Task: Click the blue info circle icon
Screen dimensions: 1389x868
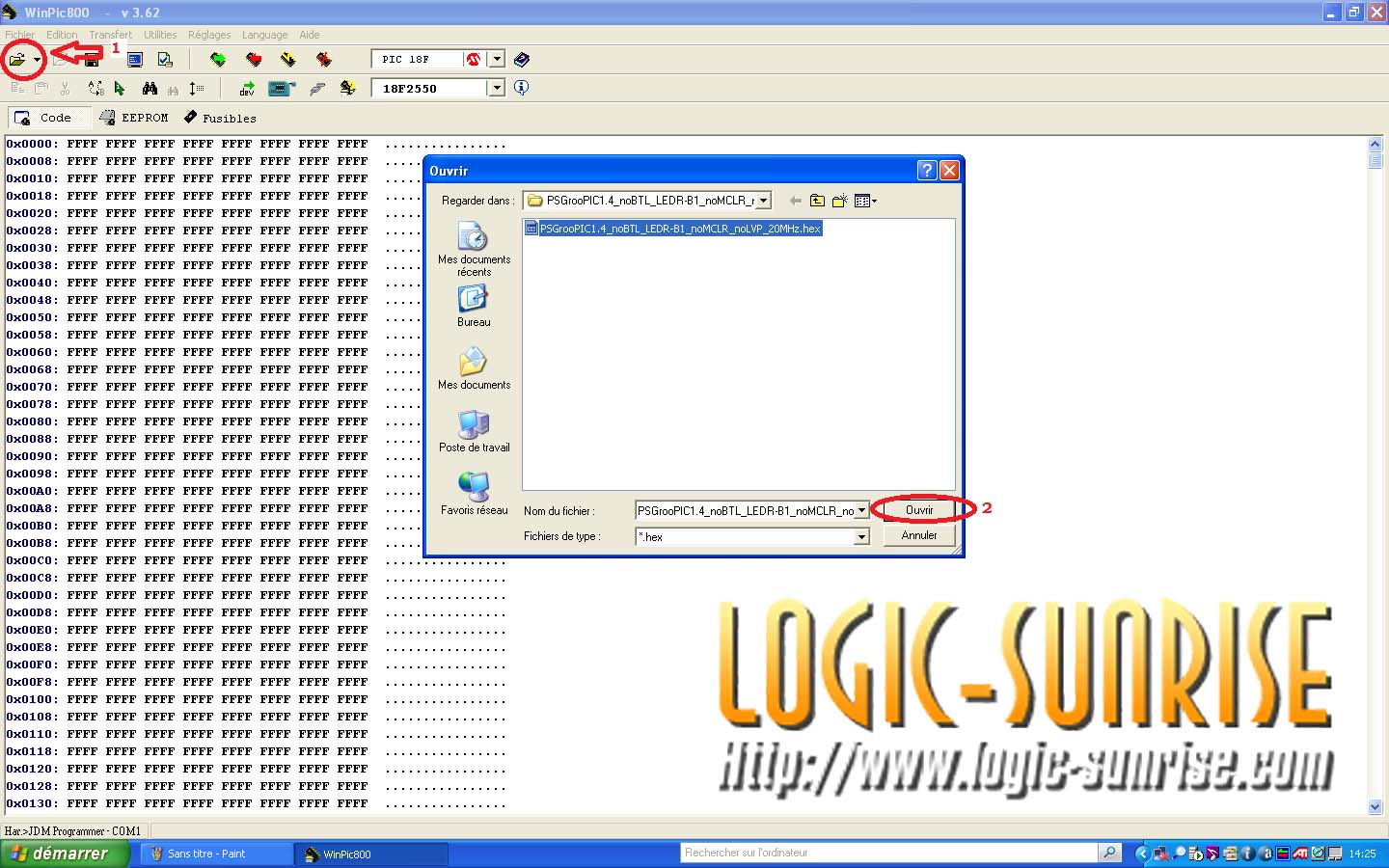Action: (522, 88)
